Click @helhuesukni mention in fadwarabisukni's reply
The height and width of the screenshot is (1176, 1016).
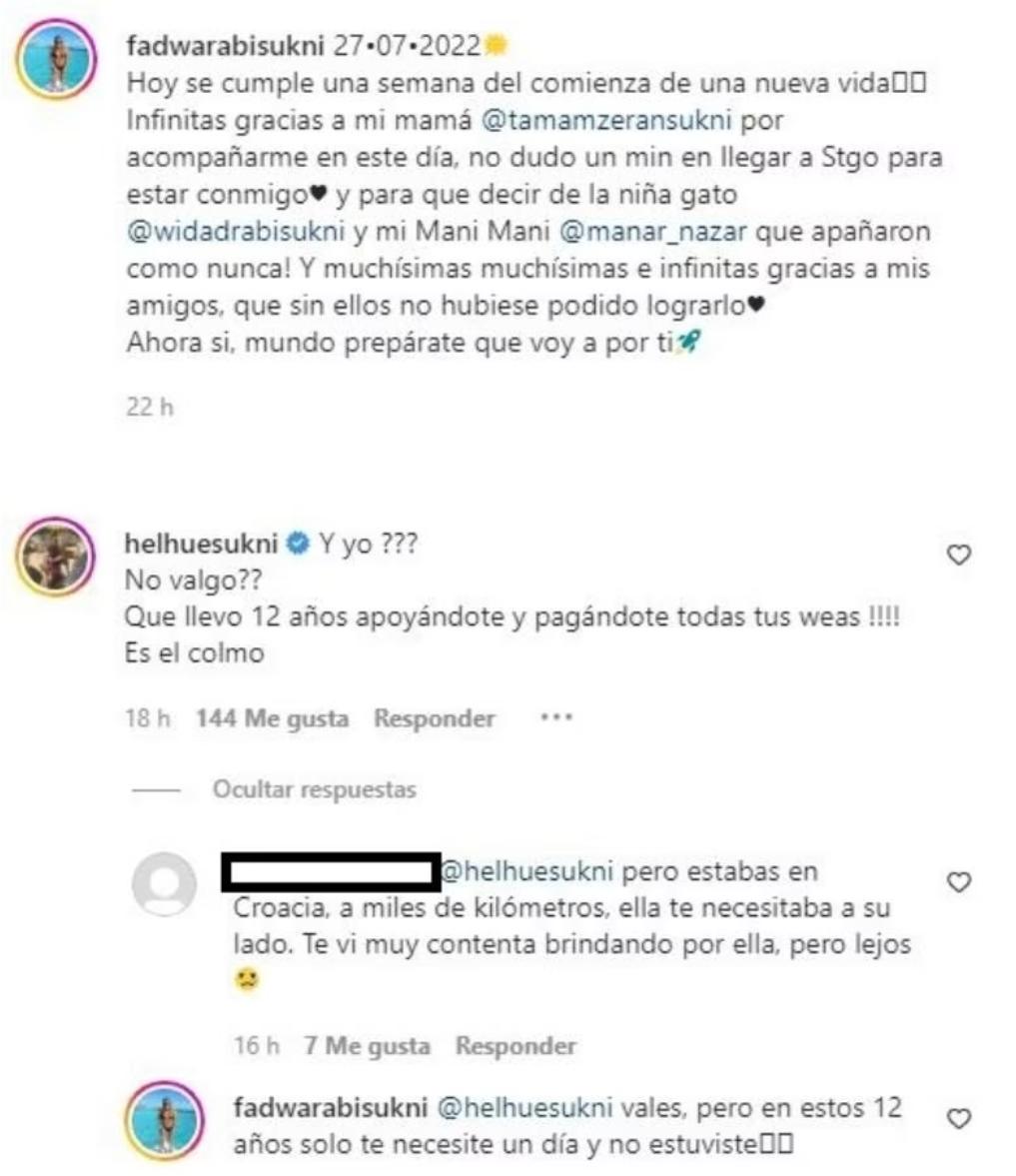pos(524,1108)
